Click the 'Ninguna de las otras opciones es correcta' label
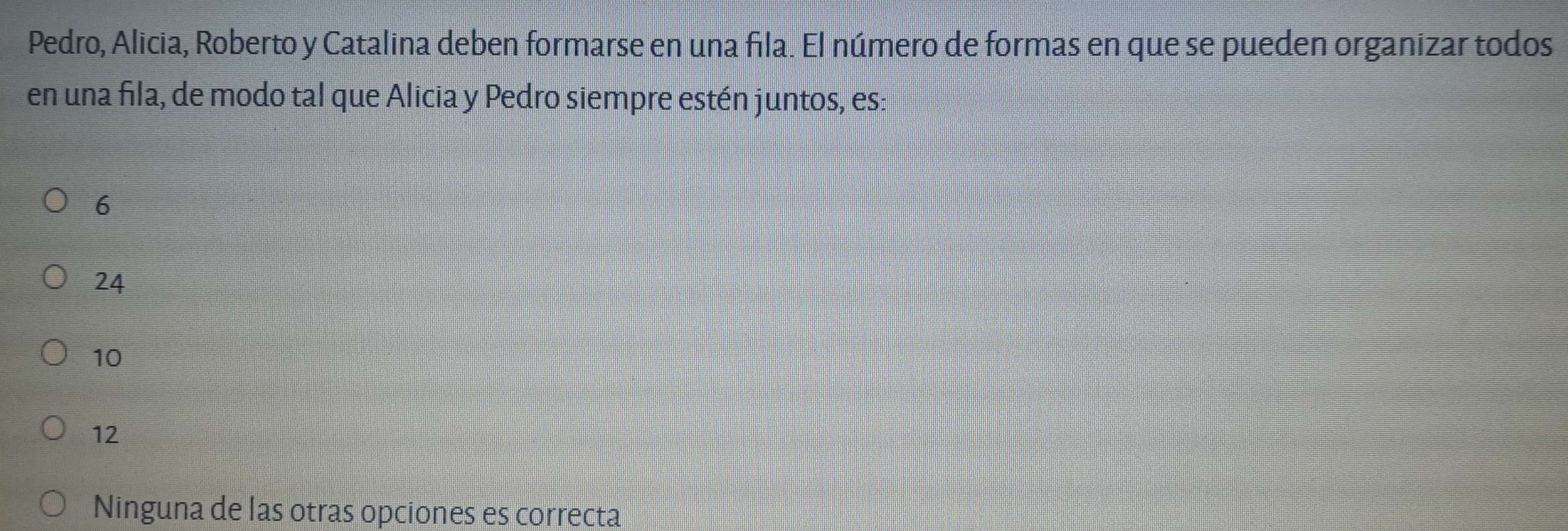1568x531 pixels. point(358,512)
